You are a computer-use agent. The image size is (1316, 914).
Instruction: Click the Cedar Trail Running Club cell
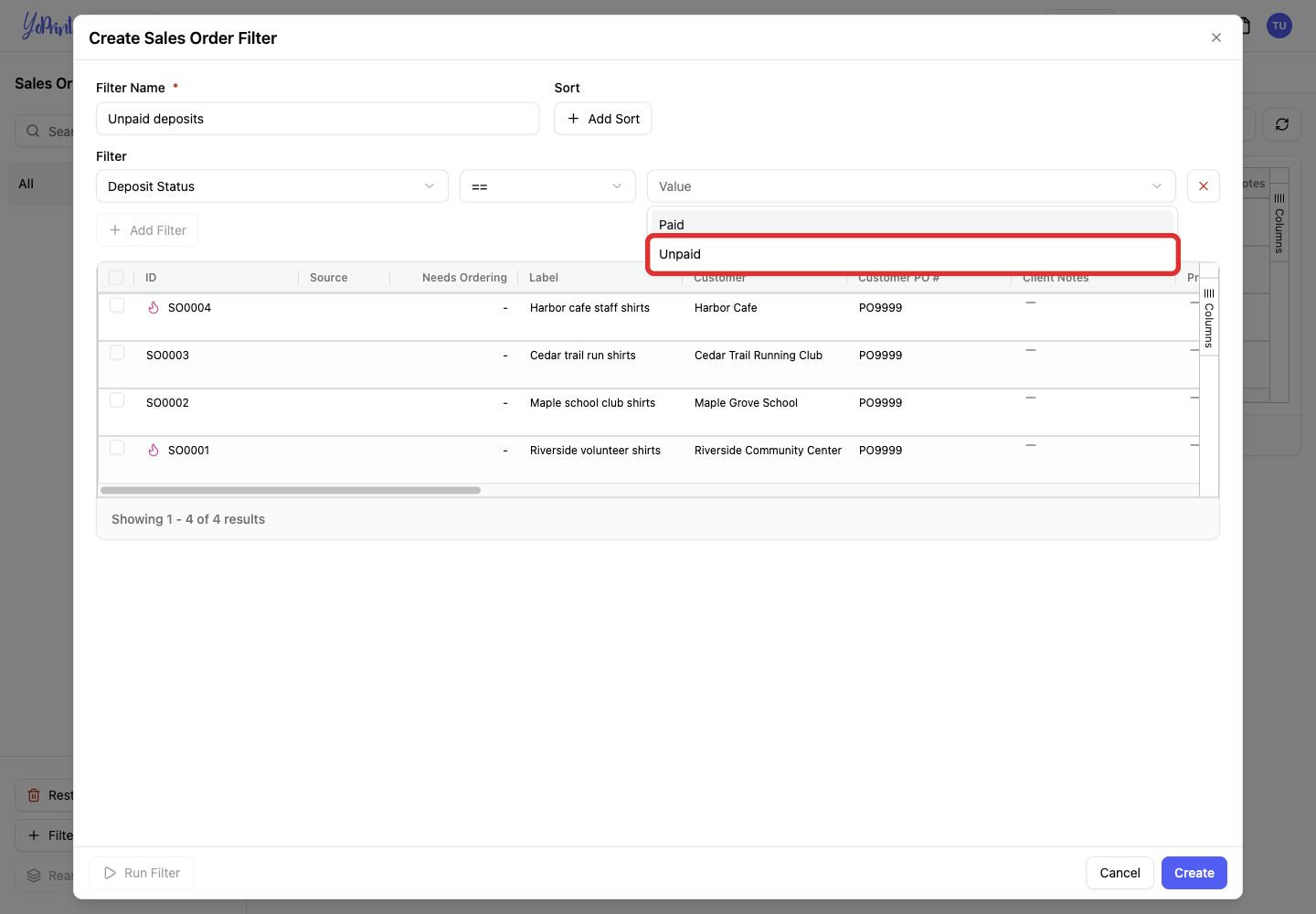(x=759, y=356)
